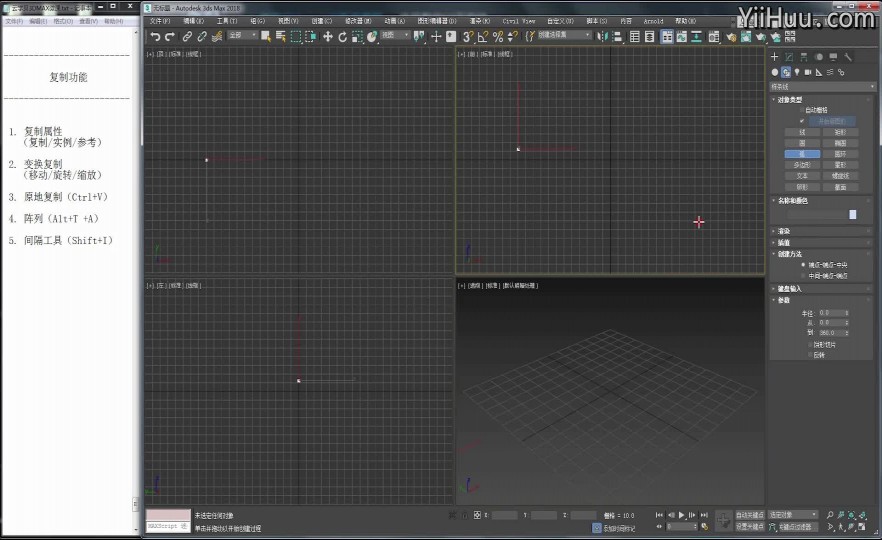
Task: Click the Mirror tool icon
Action: [602, 37]
